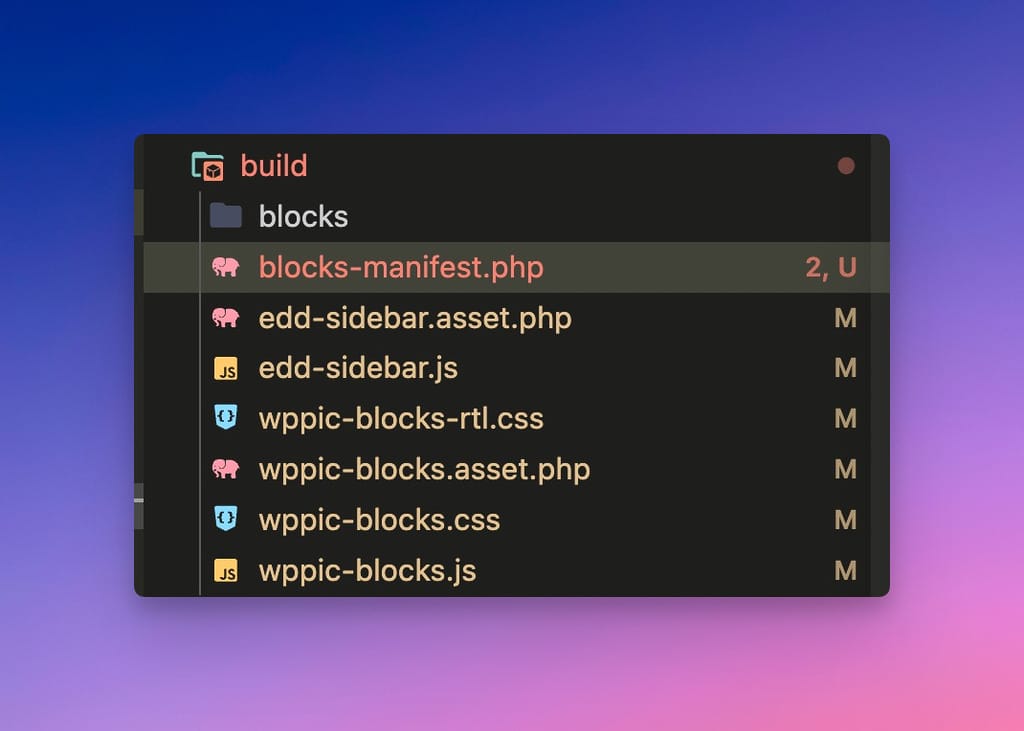The width and height of the screenshot is (1024, 731).
Task: Click the build folder change indicator dot
Action: [x=846, y=166]
